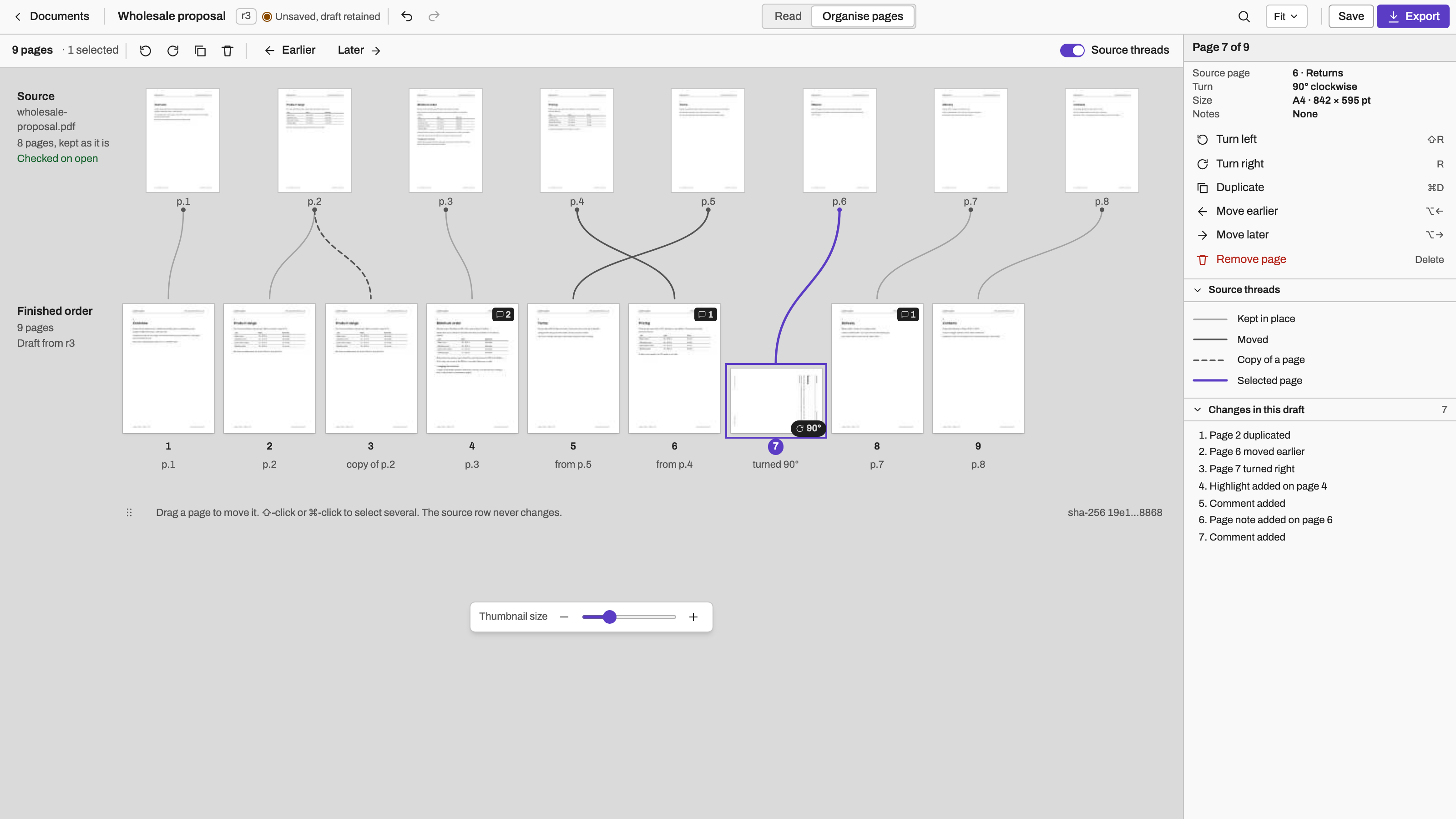Select finished page 3, copy of p.2
The width and height of the screenshot is (1456, 819).
point(371,369)
